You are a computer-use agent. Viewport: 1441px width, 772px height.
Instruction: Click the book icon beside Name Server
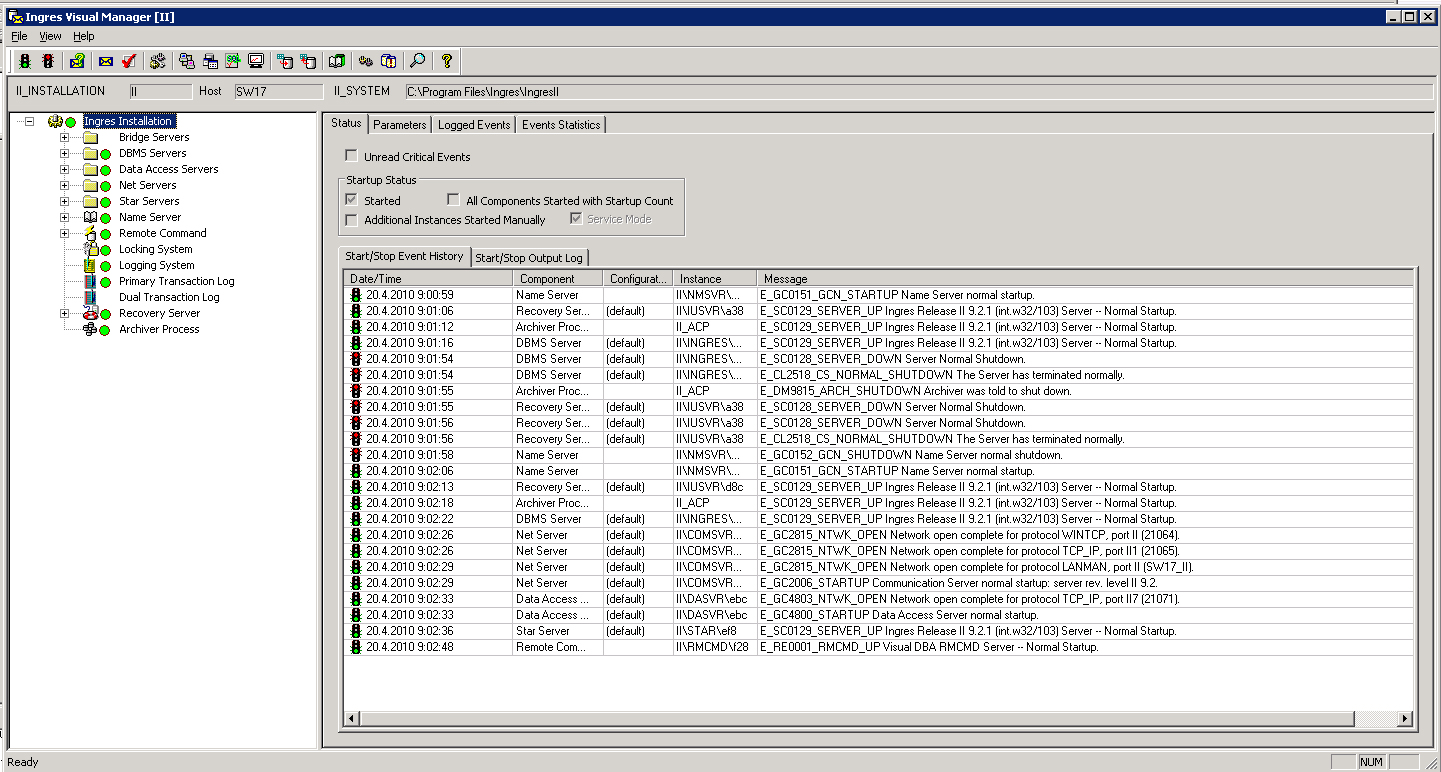(90, 217)
